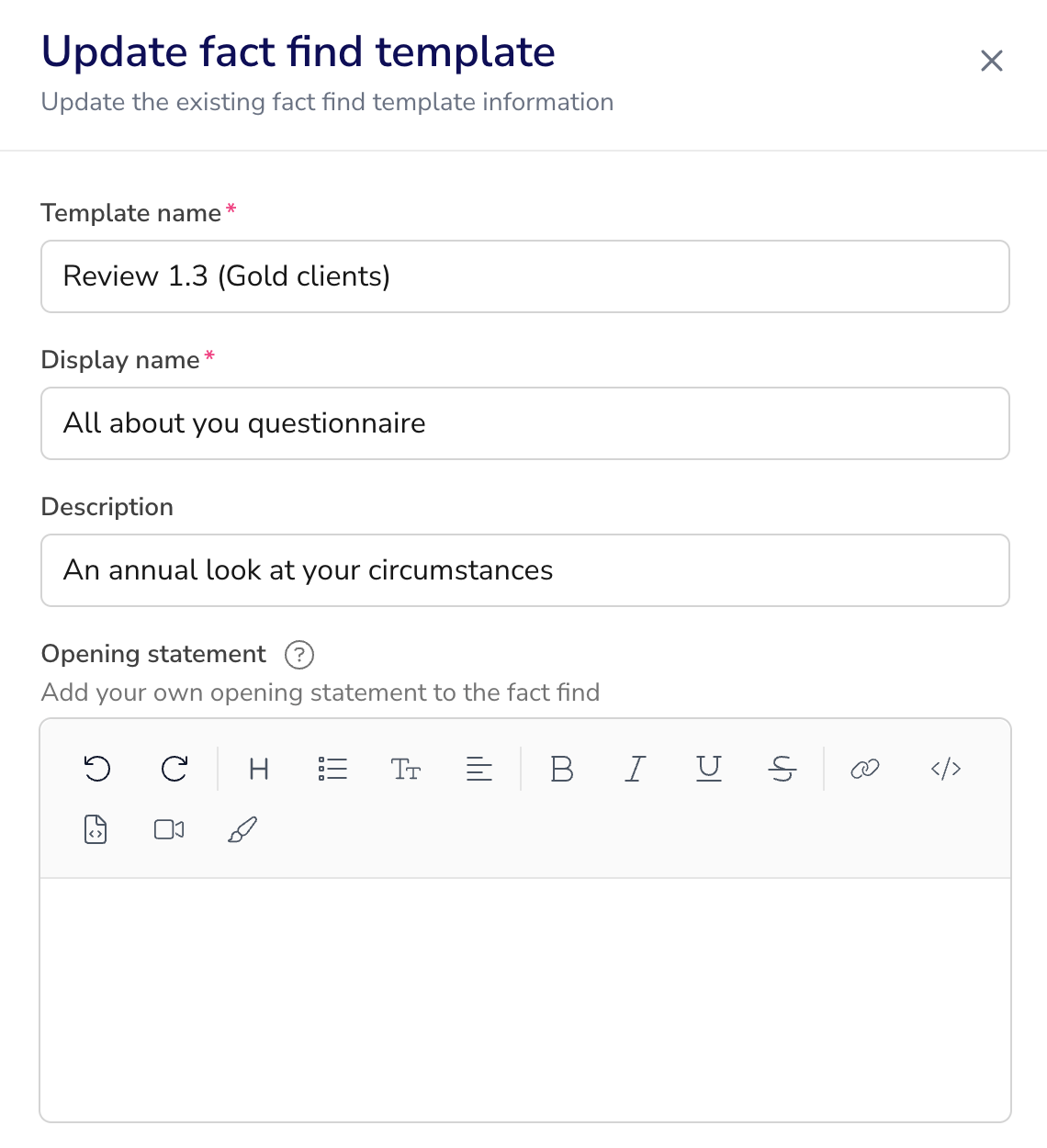1047x1148 pixels.
Task: Toggle bold formatting
Action: [562, 769]
